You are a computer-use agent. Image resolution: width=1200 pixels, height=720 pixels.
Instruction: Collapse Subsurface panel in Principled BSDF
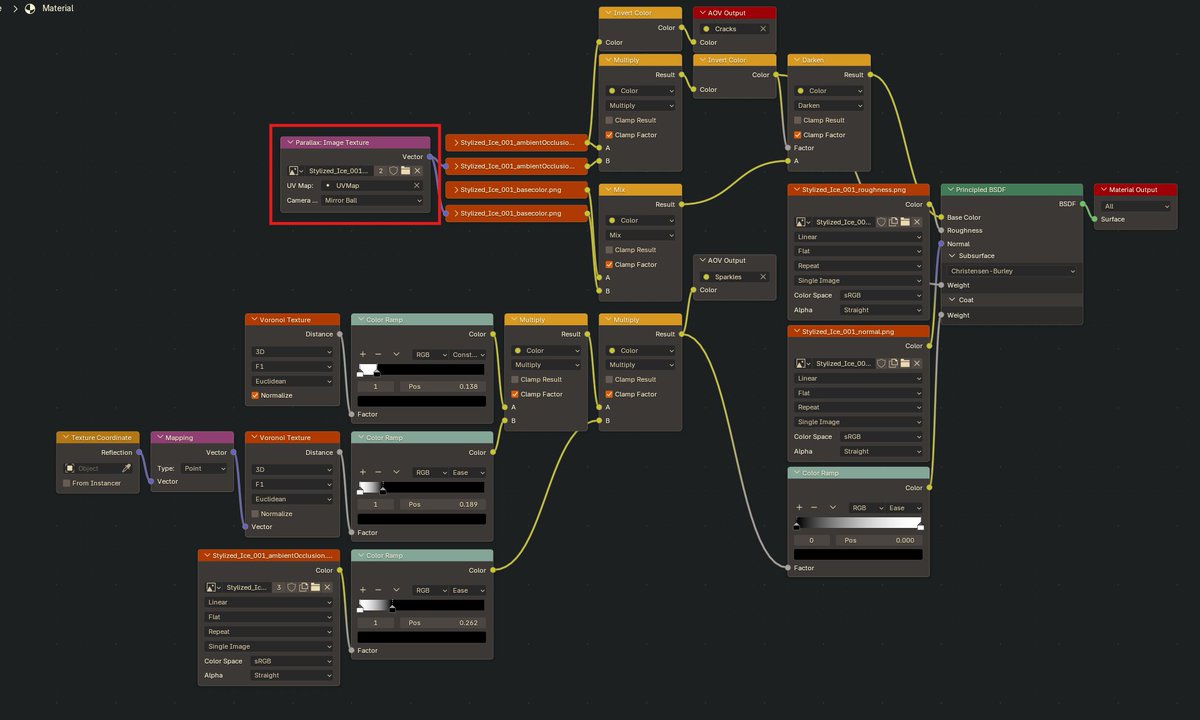(952, 256)
